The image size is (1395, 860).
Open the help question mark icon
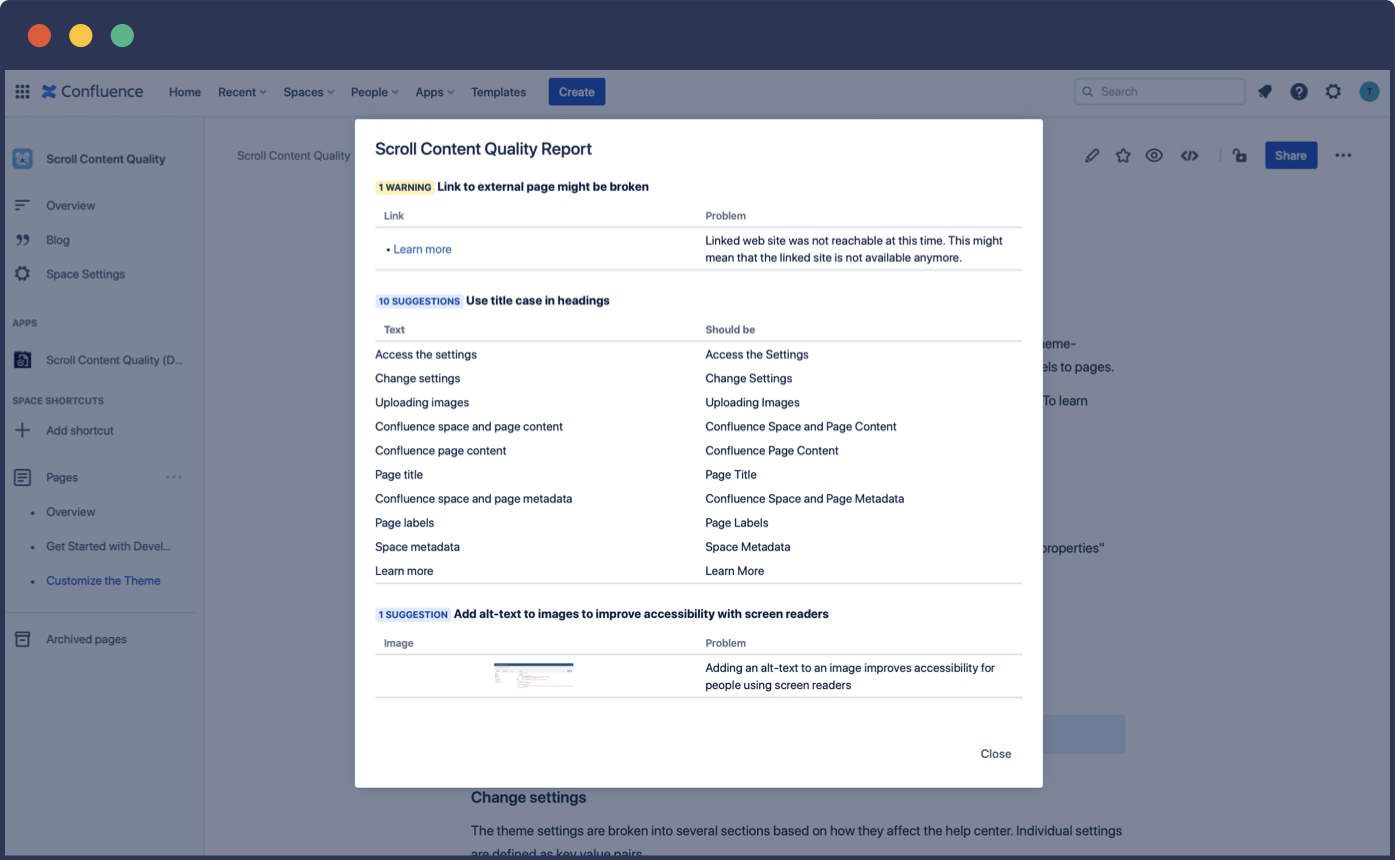1299,92
